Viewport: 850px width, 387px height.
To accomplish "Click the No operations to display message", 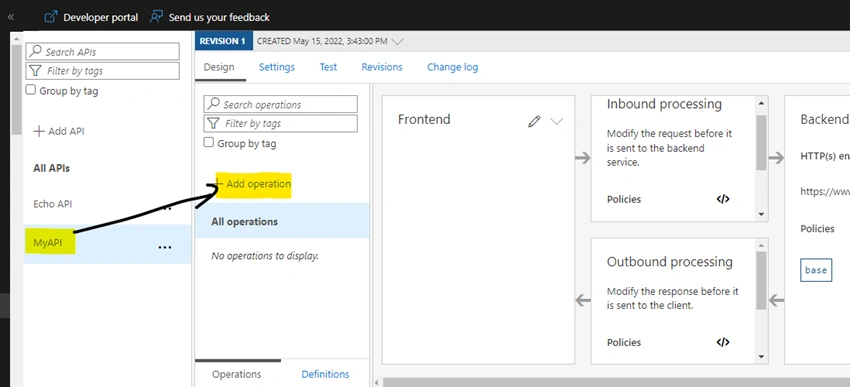I will click(265, 255).
